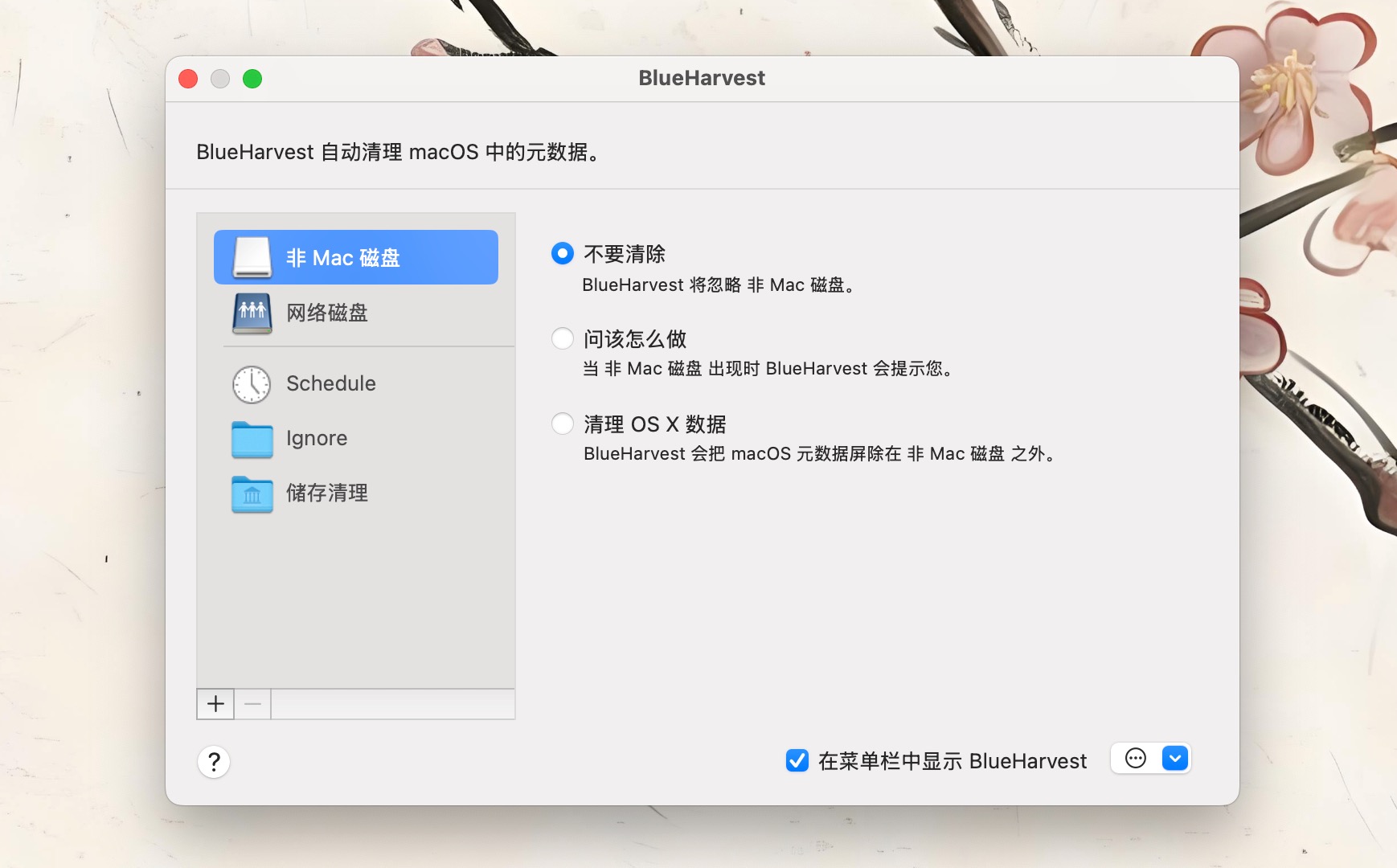Screen dimensions: 1397x868
Task: Select 网络磁盘 in the sidebar
Action: click(356, 313)
